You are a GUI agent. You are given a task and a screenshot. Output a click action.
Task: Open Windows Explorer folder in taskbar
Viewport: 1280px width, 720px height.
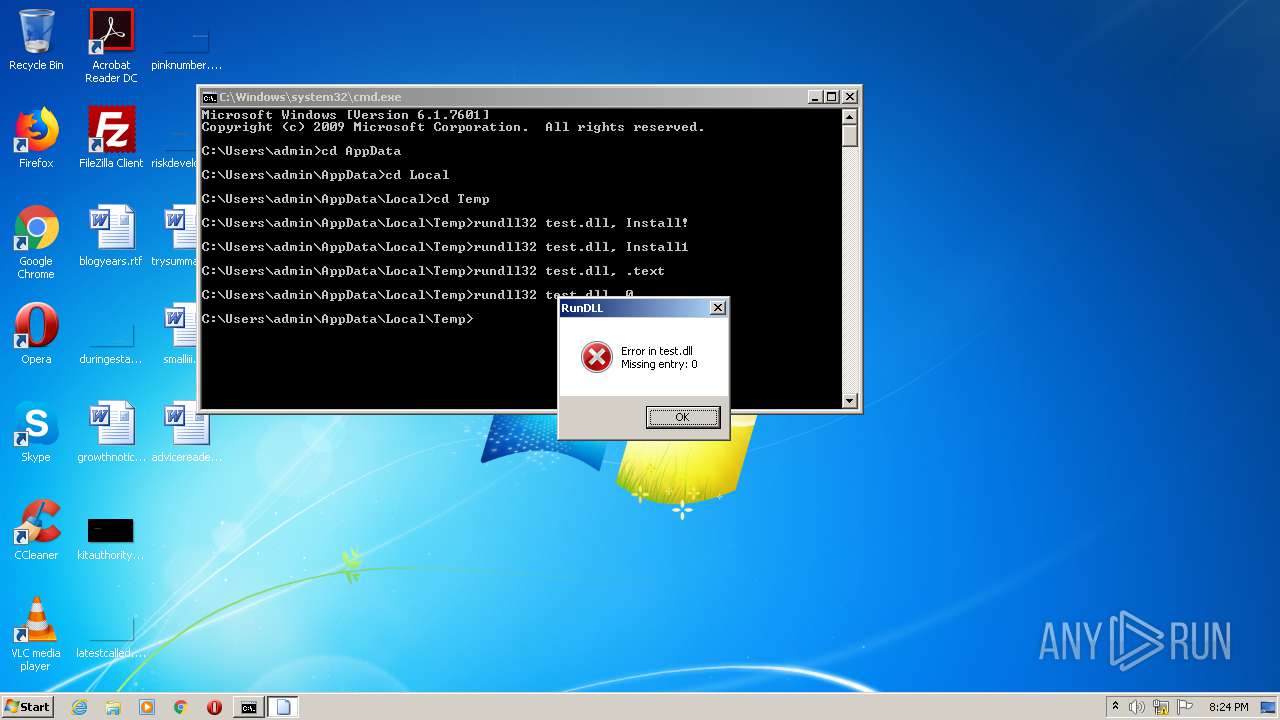[113, 707]
